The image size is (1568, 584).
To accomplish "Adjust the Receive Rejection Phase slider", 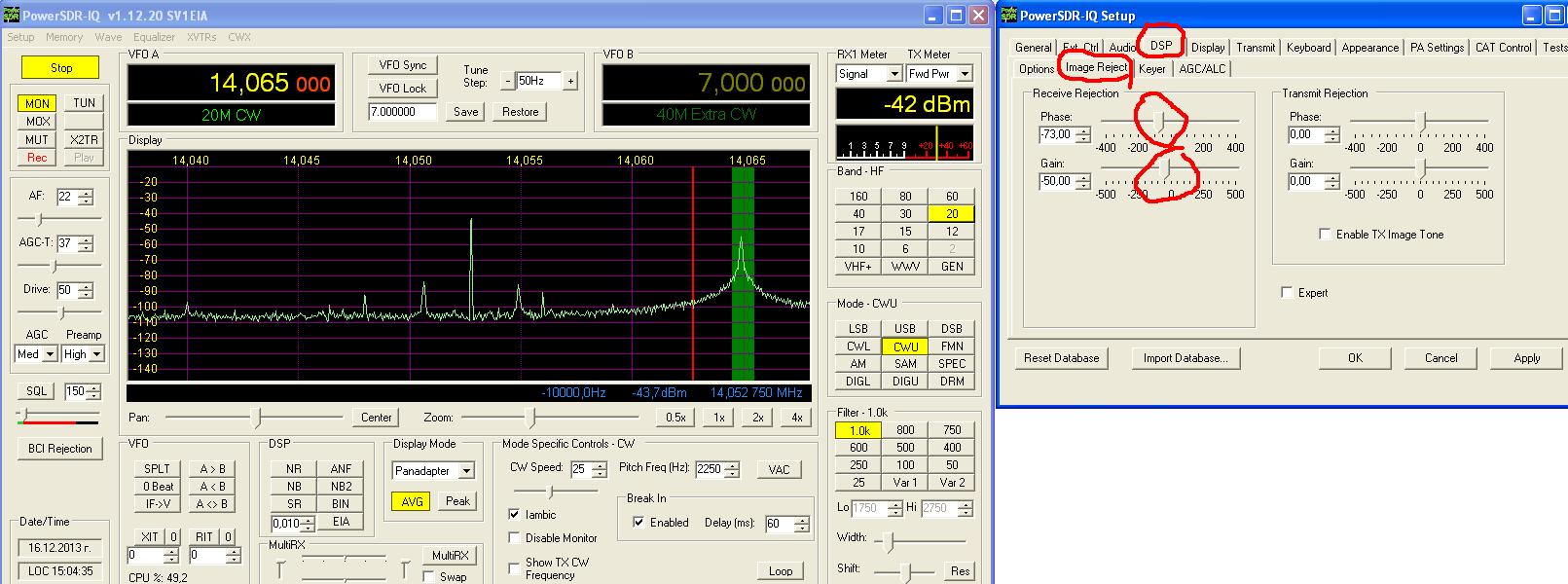I will click(x=1159, y=120).
